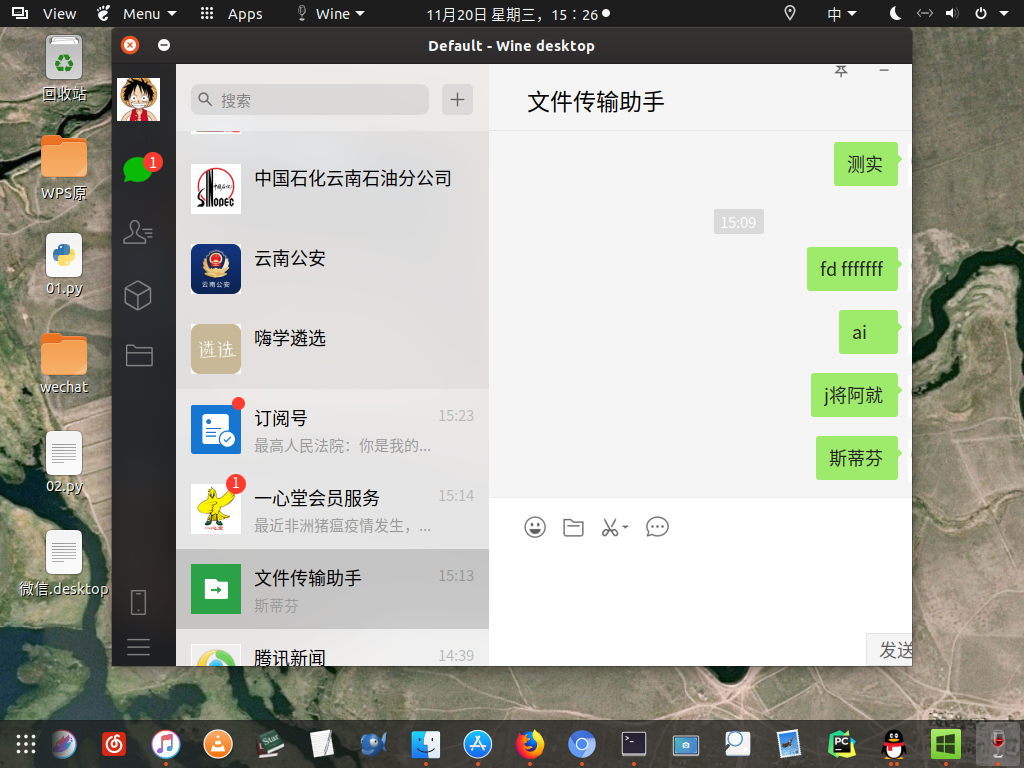Screen dimensions: 1024x768
Task: Click the send file folder icon
Action: click(x=573, y=527)
